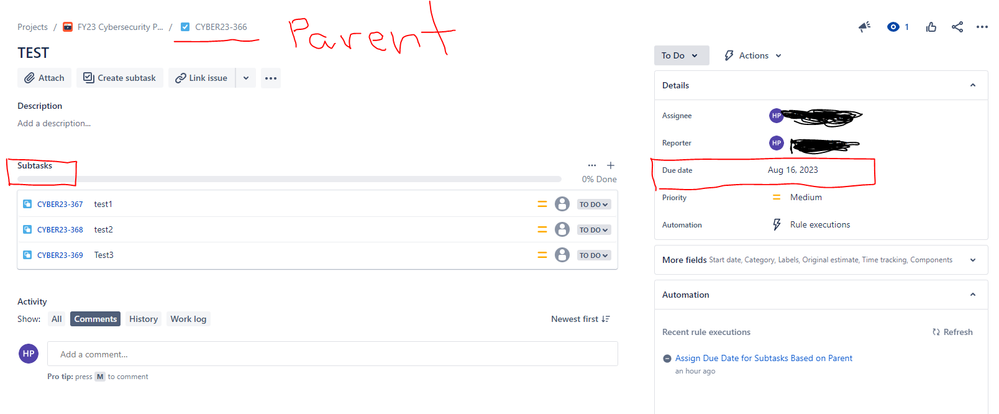Click the Create subtask button
Screen dimensions: 999x414
[x=120, y=78]
